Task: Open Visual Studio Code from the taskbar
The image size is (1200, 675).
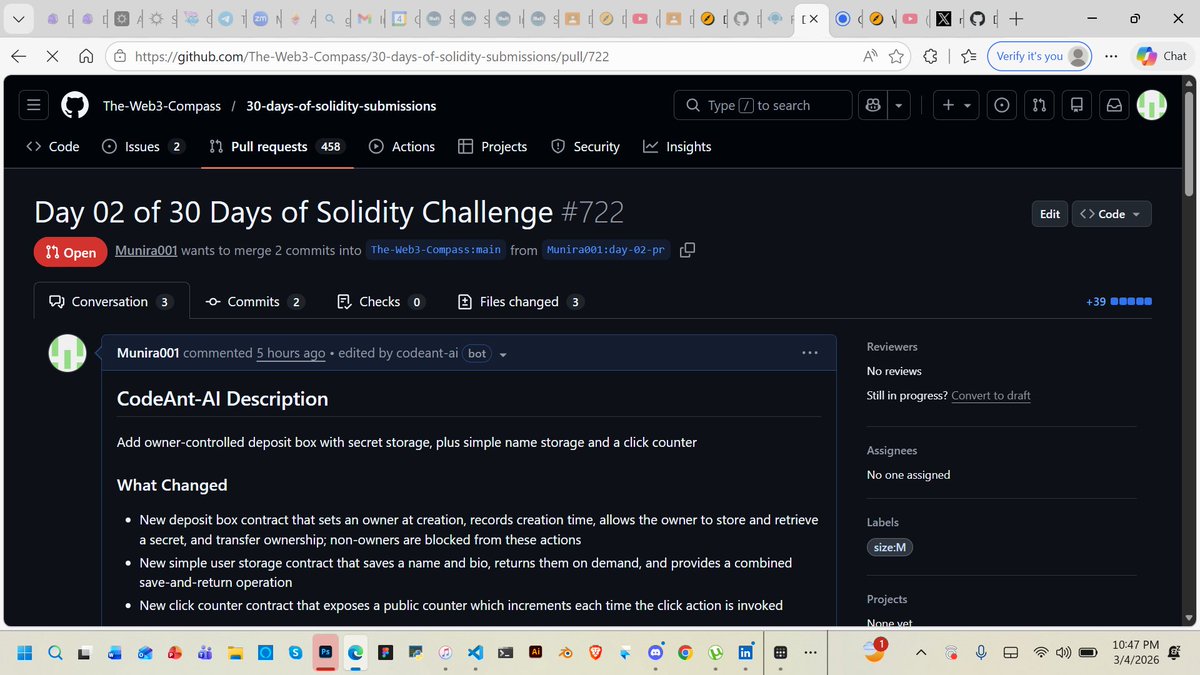Action: click(475, 651)
